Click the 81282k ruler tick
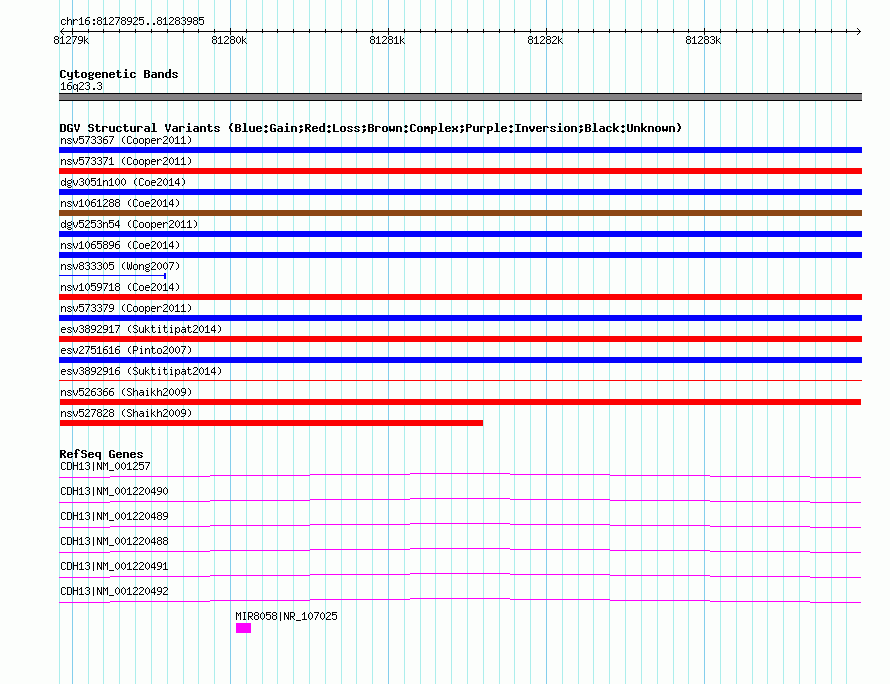The width and height of the screenshot is (890, 684). pyautogui.click(x=545, y=40)
